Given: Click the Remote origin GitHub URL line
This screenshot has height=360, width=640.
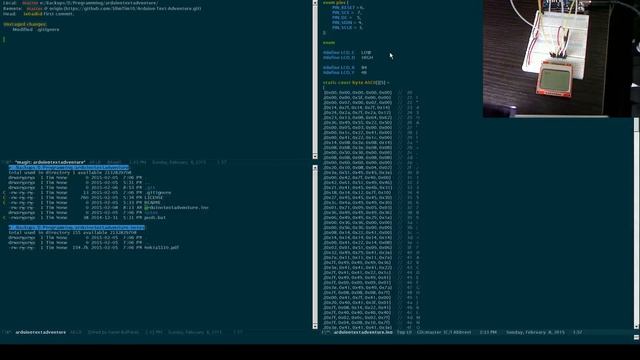Looking at the screenshot, I should click(102, 8).
